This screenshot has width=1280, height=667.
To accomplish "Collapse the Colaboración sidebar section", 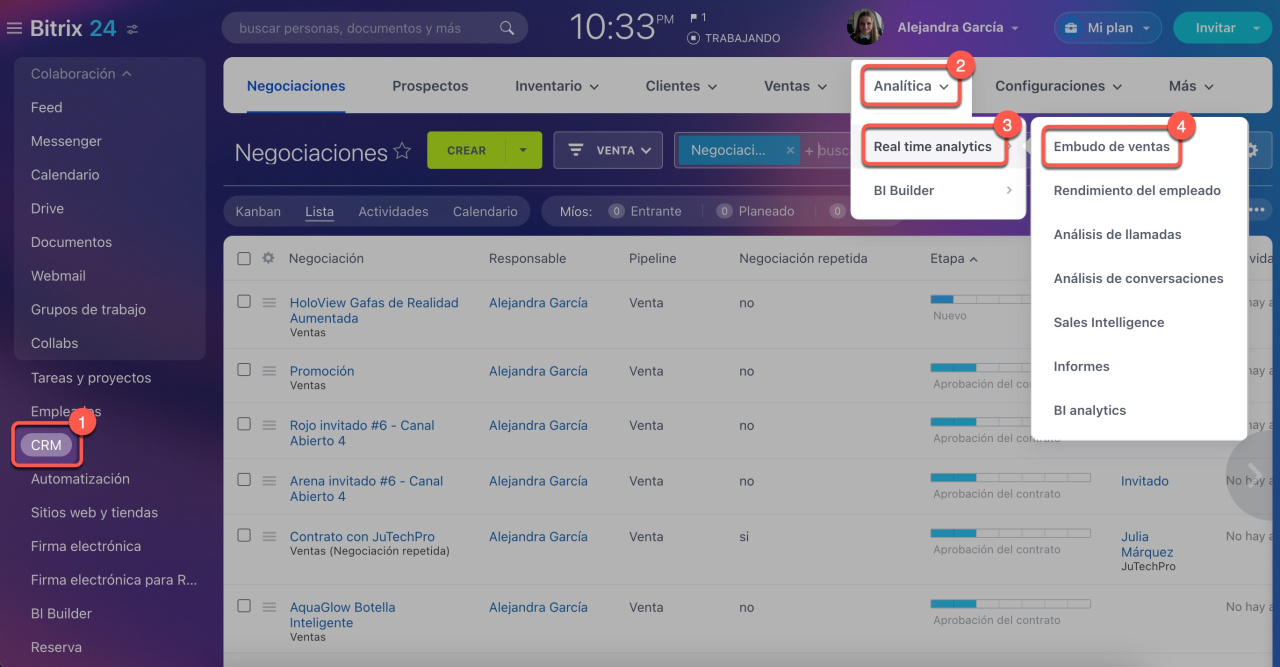I will (x=127, y=74).
